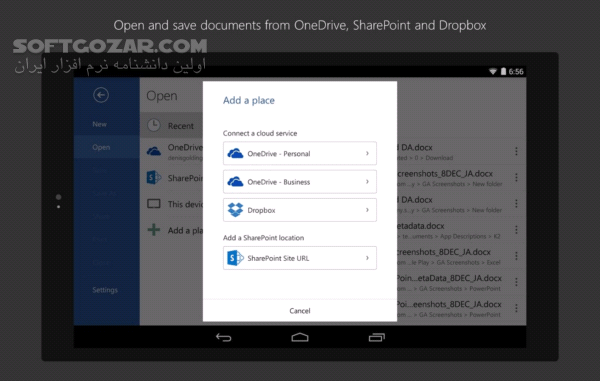Tap the Wi-Fi status icon
This screenshot has width=600, height=381.
pyautogui.click(x=493, y=72)
